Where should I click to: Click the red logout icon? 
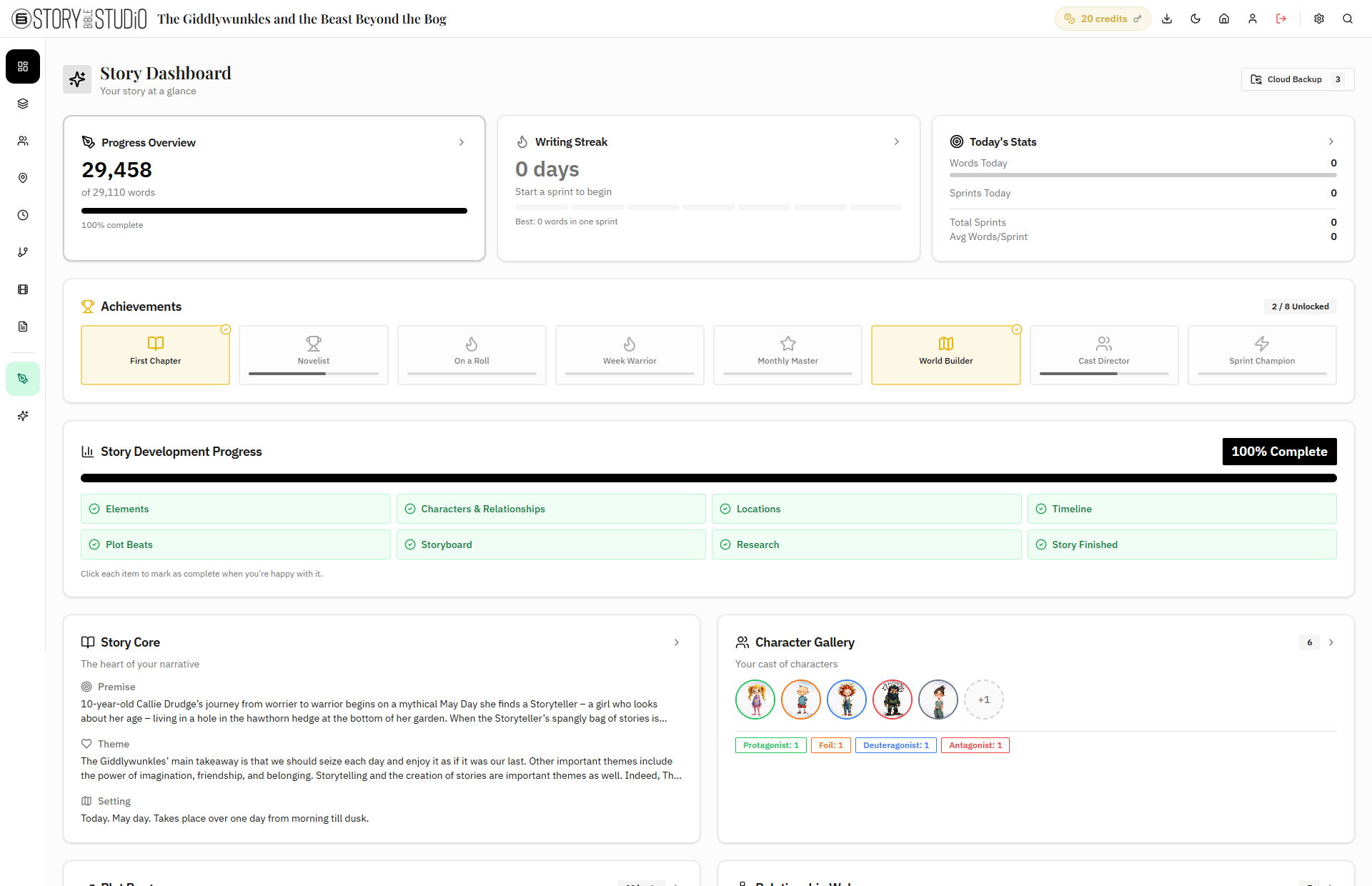coord(1281,19)
